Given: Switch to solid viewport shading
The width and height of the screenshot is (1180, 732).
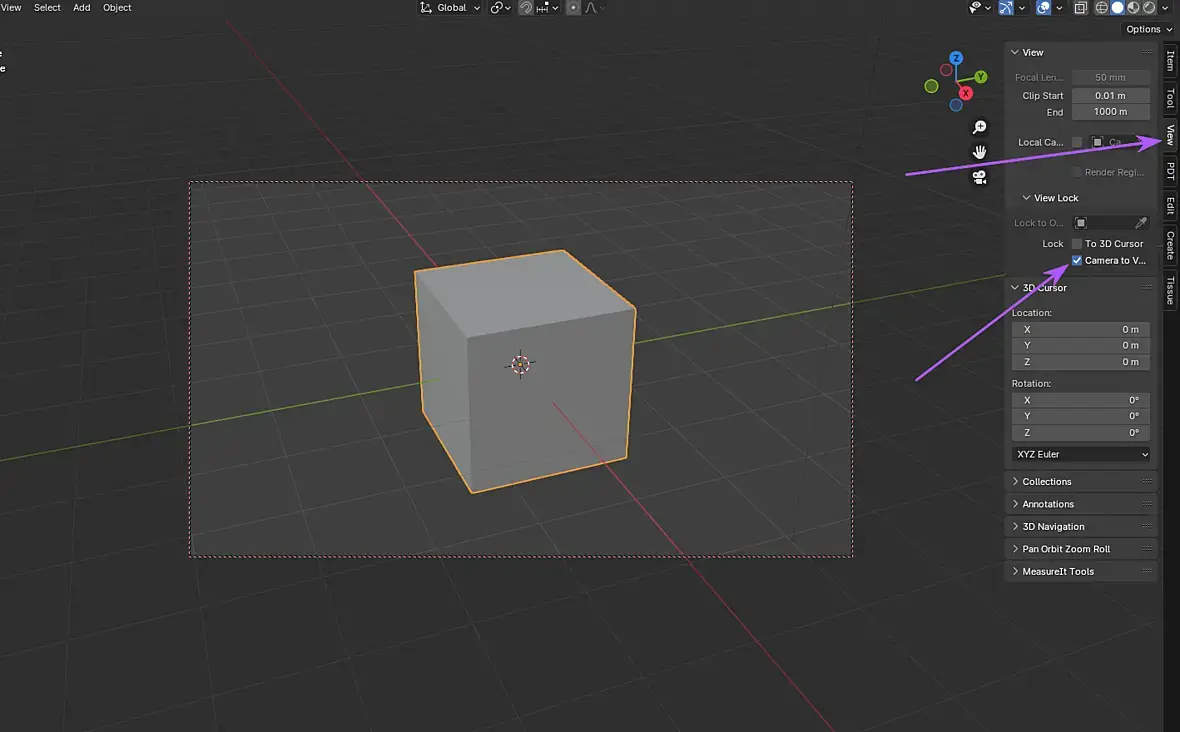Looking at the screenshot, I should (1118, 8).
